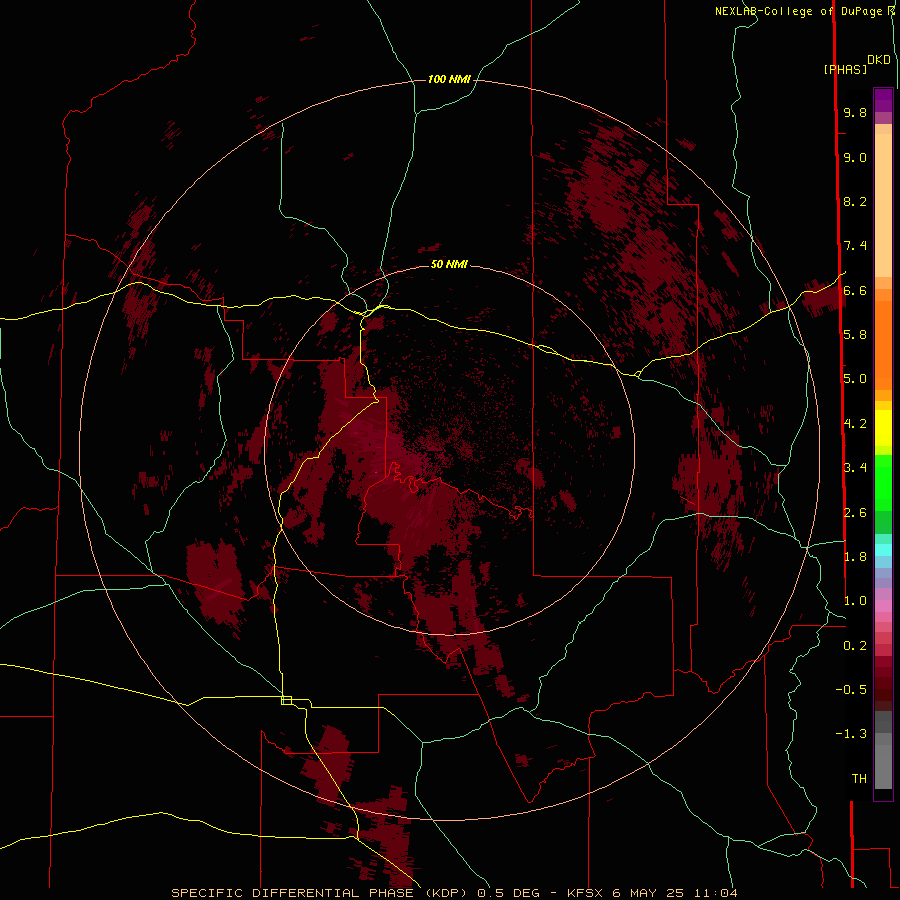Click the 9.8 value on the color scale
The height and width of the screenshot is (900, 900).
(855, 112)
